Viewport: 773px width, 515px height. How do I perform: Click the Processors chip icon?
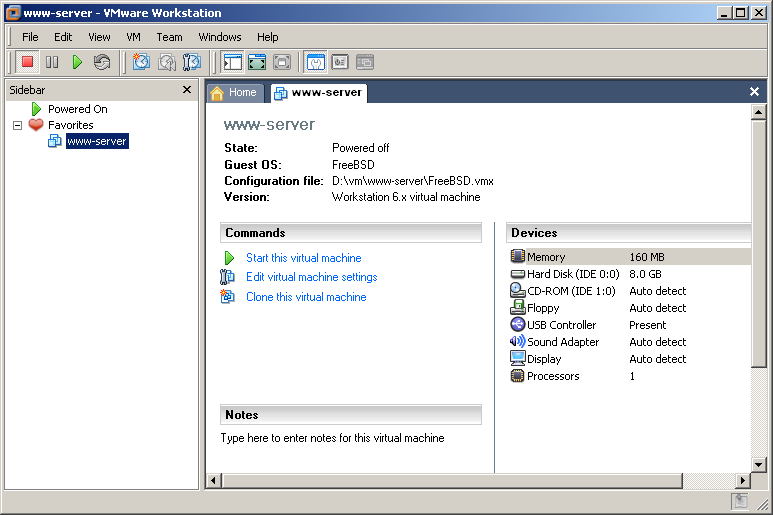[517, 376]
